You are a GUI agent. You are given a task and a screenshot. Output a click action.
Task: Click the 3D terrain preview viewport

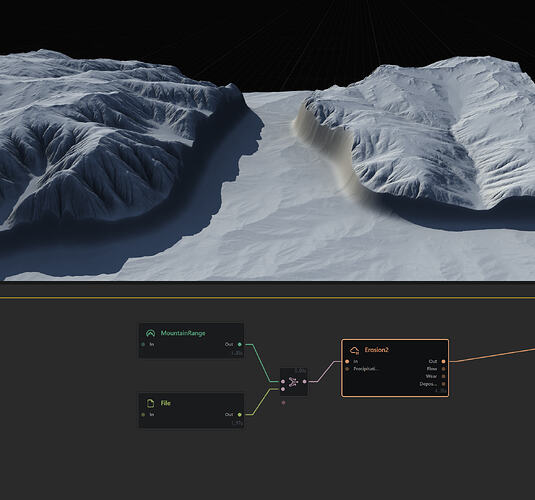pyautogui.click(x=268, y=141)
